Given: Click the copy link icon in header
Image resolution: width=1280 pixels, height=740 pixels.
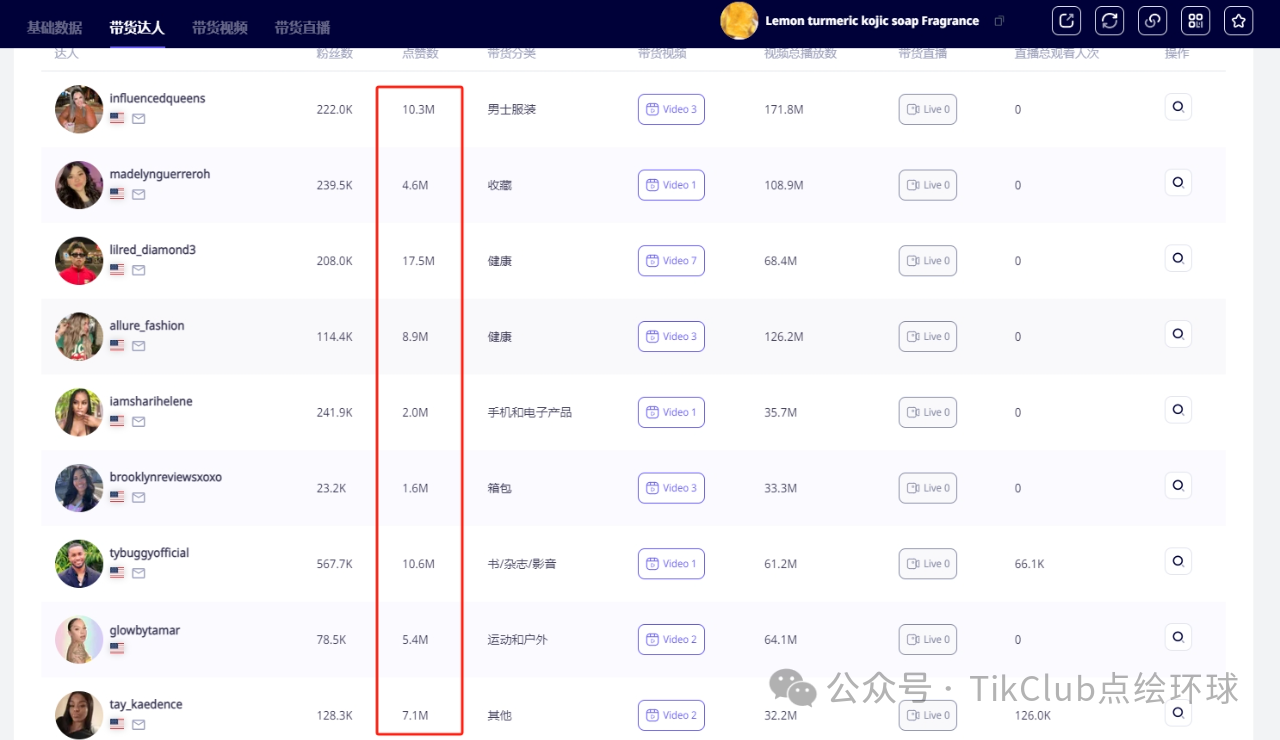Looking at the screenshot, I should point(1153,21).
